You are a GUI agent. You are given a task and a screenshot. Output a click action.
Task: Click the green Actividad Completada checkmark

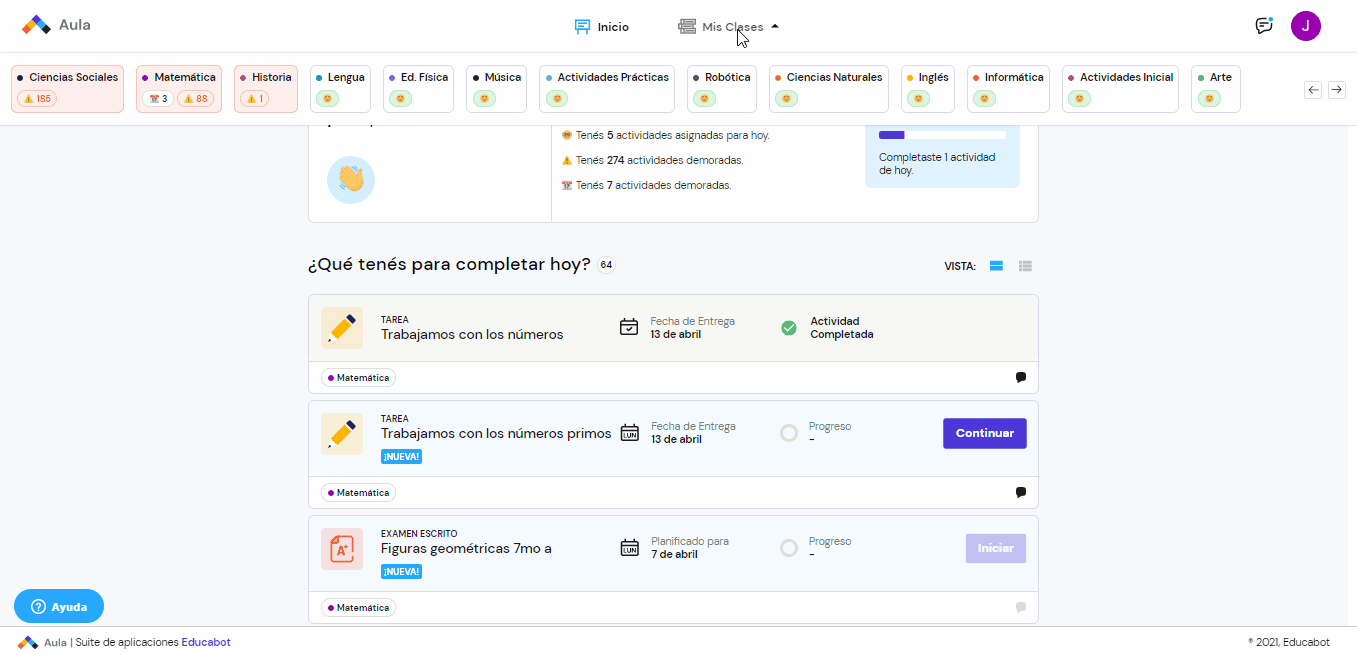(x=789, y=328)
